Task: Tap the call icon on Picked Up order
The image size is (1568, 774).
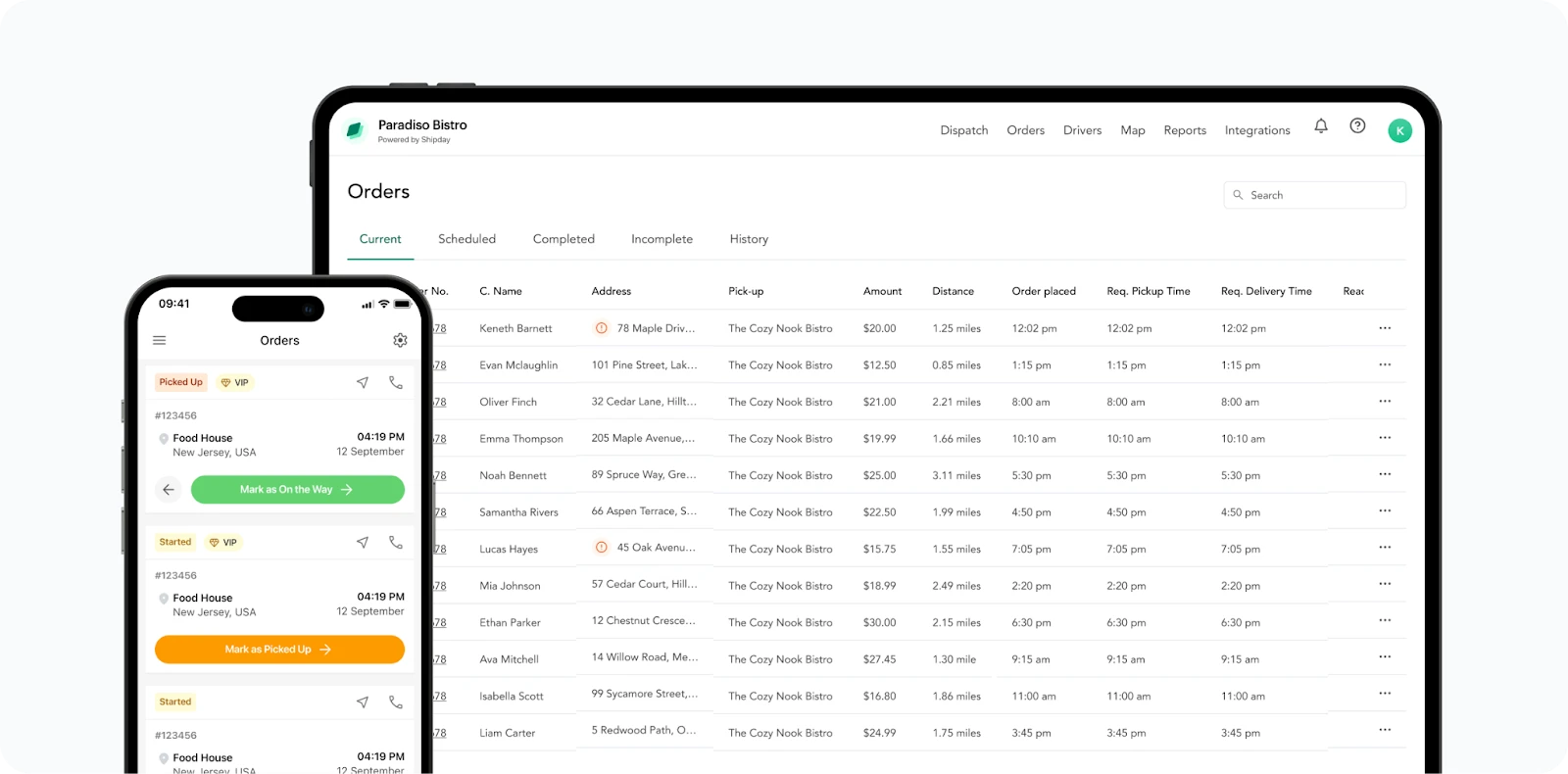Action: (396, 382)
